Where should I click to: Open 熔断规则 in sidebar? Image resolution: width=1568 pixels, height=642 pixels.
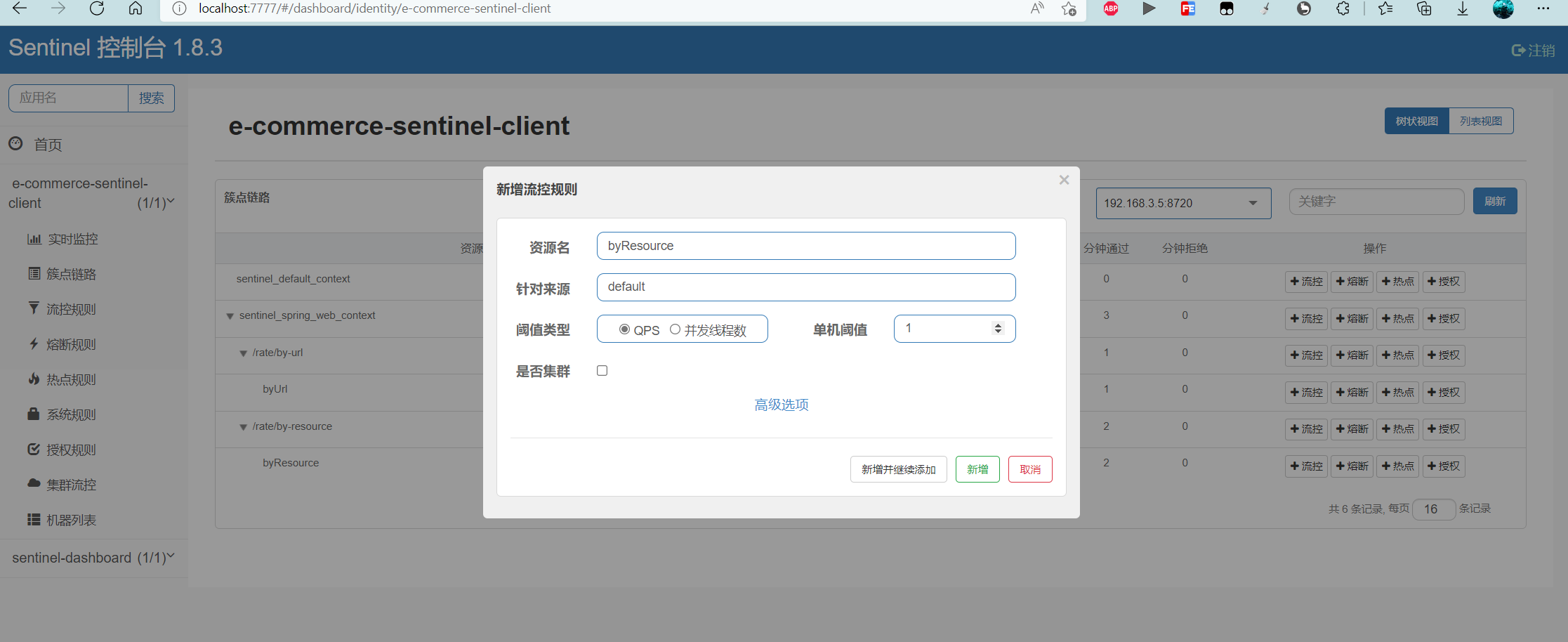tap(71, 345)
